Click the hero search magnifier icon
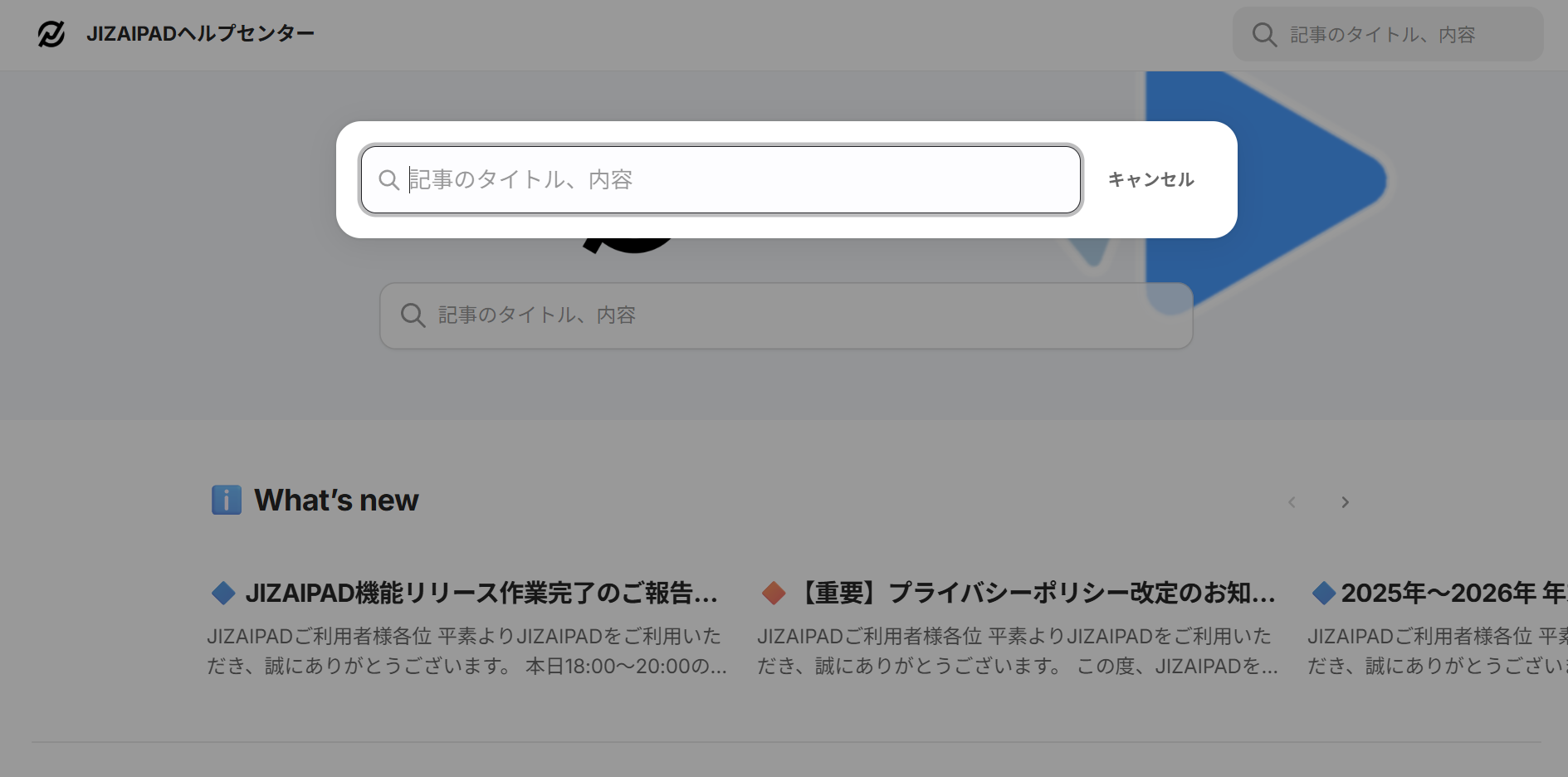 coord(413,315)
